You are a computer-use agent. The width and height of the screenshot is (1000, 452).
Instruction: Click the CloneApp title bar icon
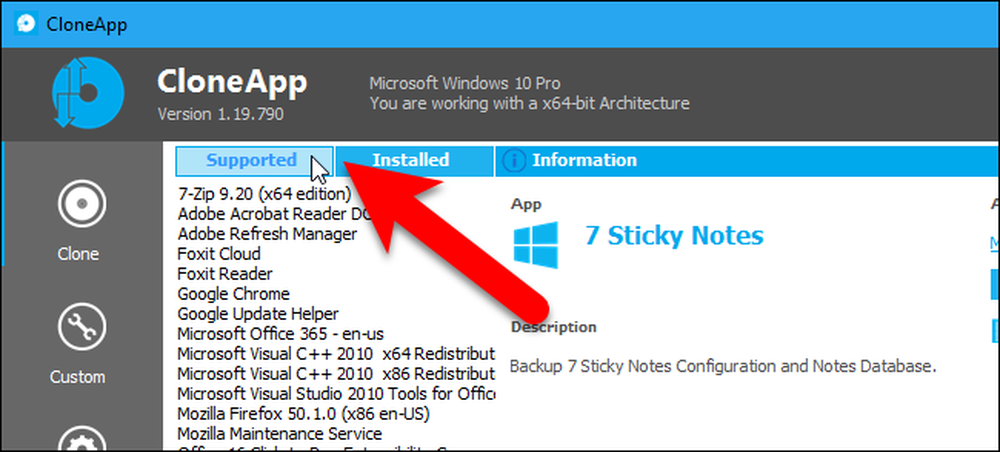(26, 24)
